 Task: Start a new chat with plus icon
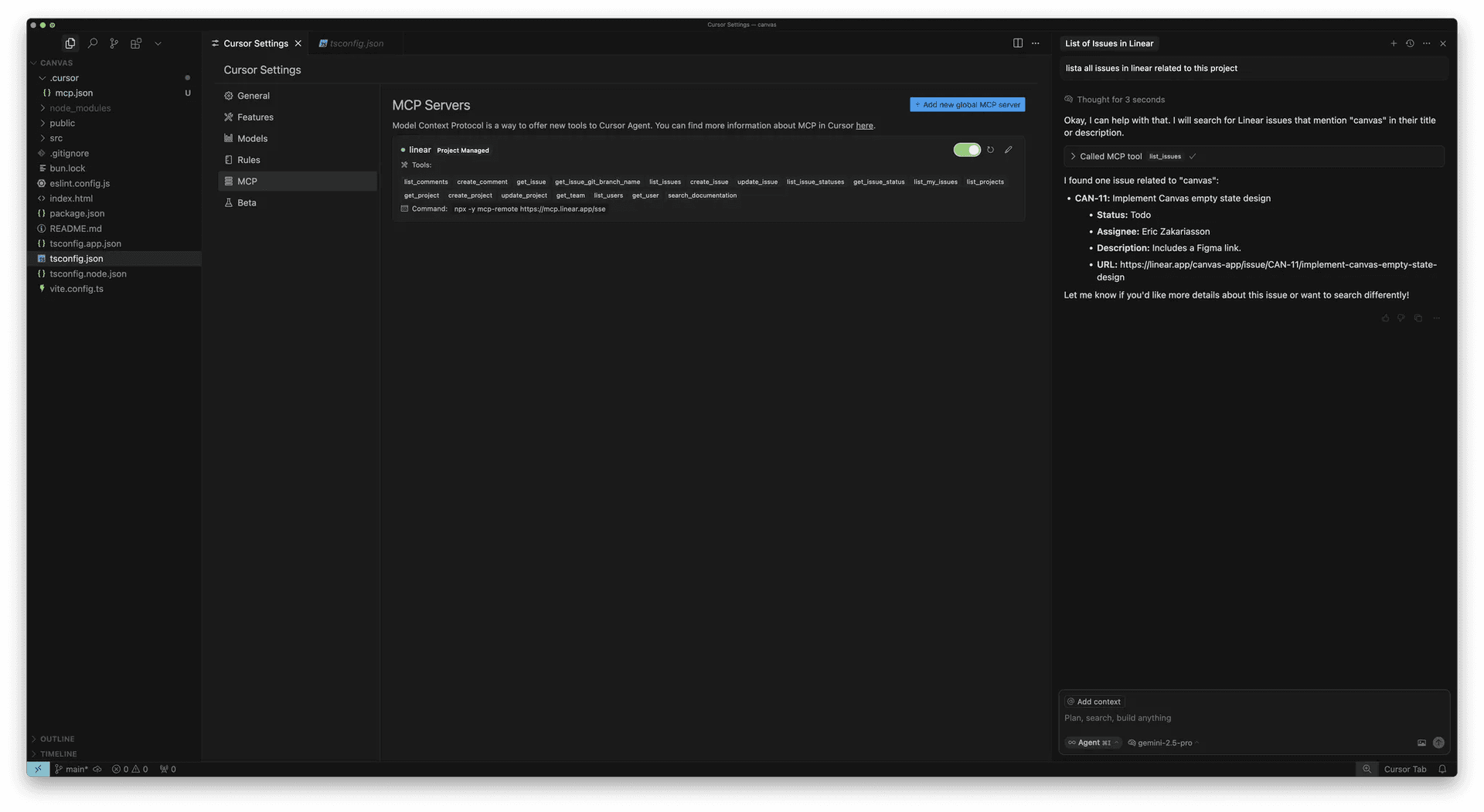[1394, 43]
